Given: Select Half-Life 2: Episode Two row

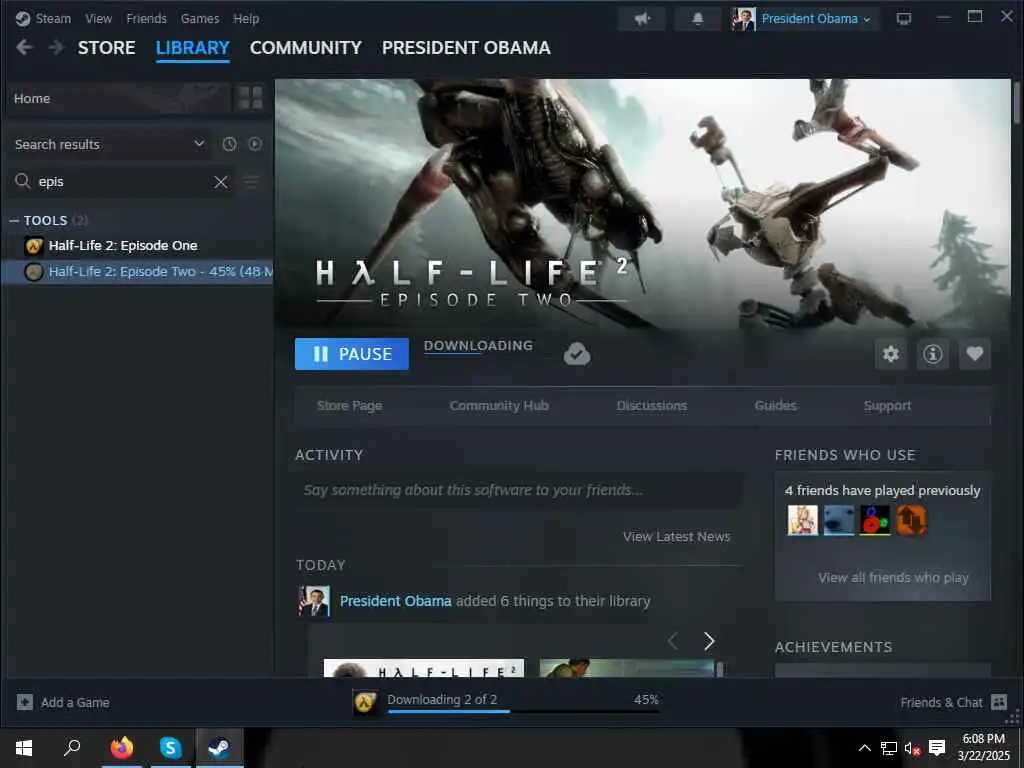Looking at the screenshot, I should [137, 272].
